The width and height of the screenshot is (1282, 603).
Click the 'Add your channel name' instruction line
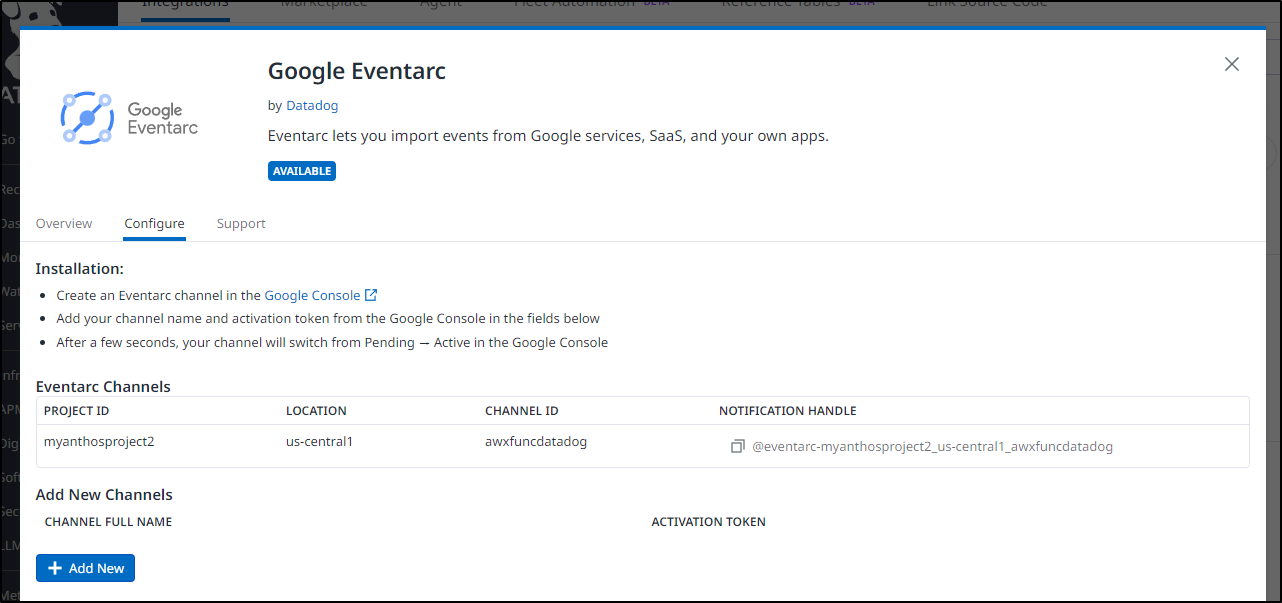pyautogui.click(x=328, y=319)
